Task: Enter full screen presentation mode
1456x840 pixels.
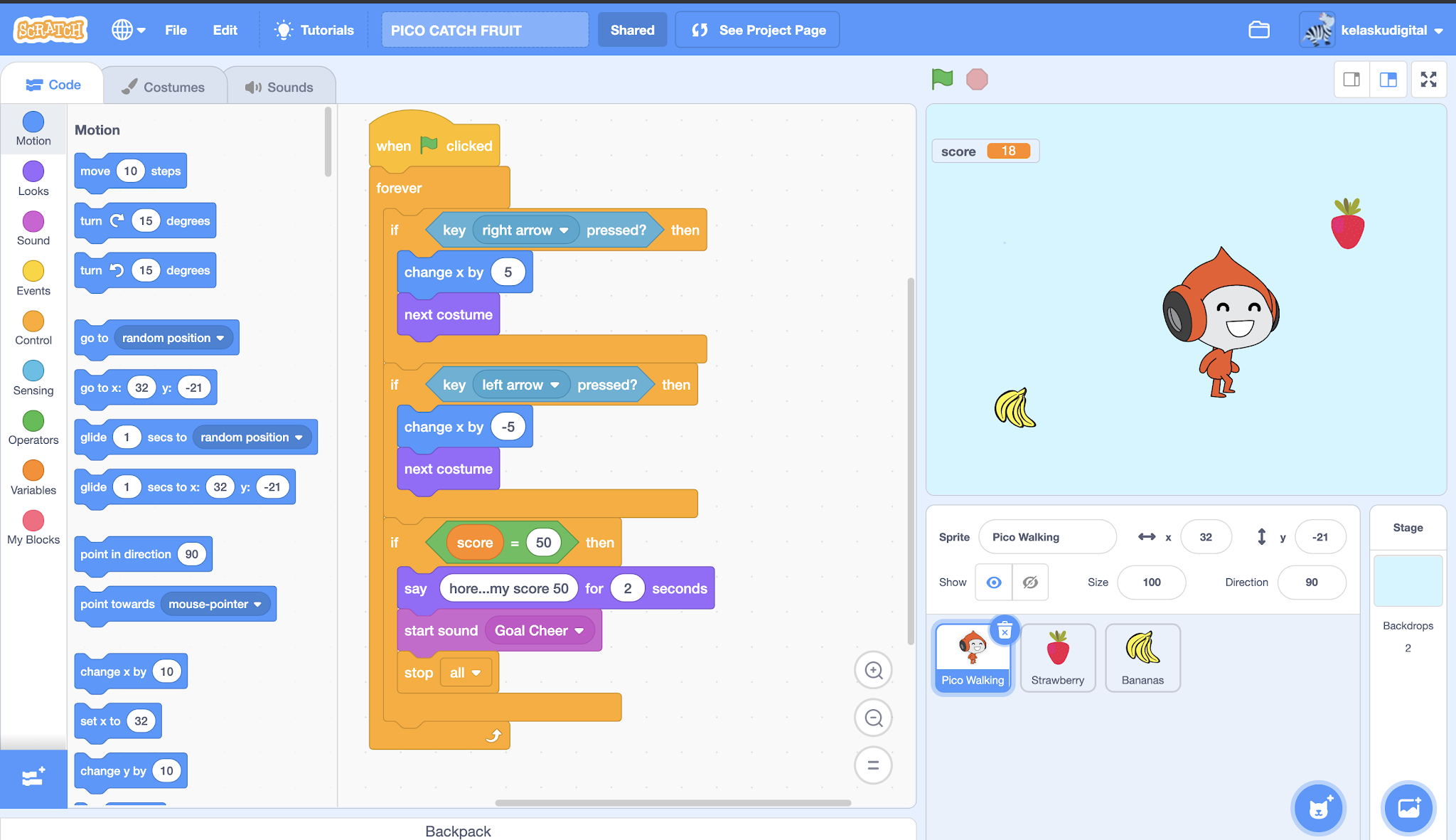Action: point(1428,79)
